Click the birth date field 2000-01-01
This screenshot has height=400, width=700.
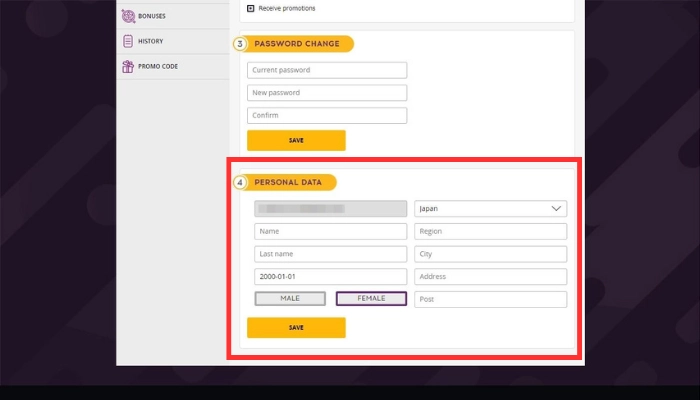point(331,276)
